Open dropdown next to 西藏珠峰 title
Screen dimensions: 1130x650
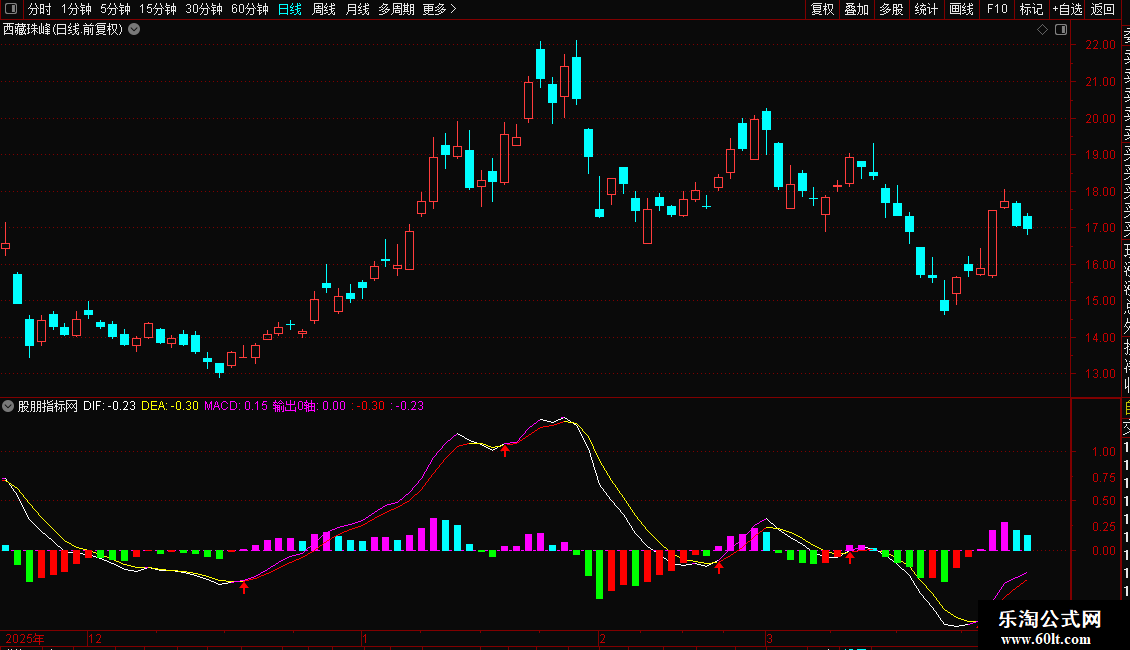[x=134, y=30]
